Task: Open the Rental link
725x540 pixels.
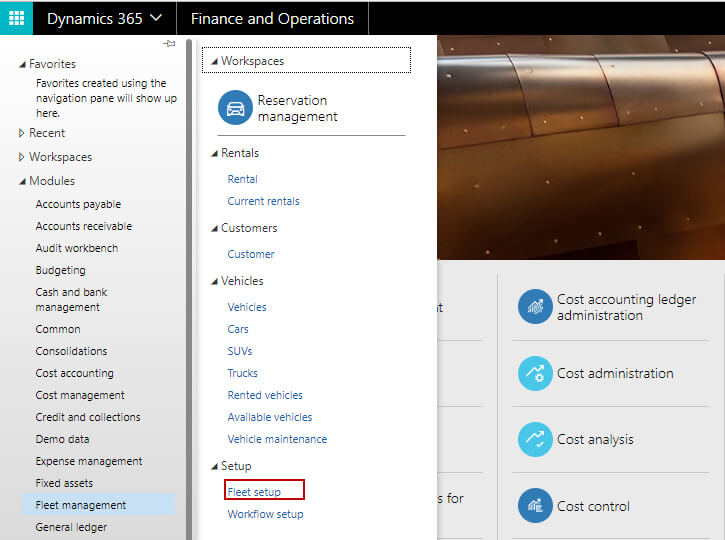Action: (242, 179)
